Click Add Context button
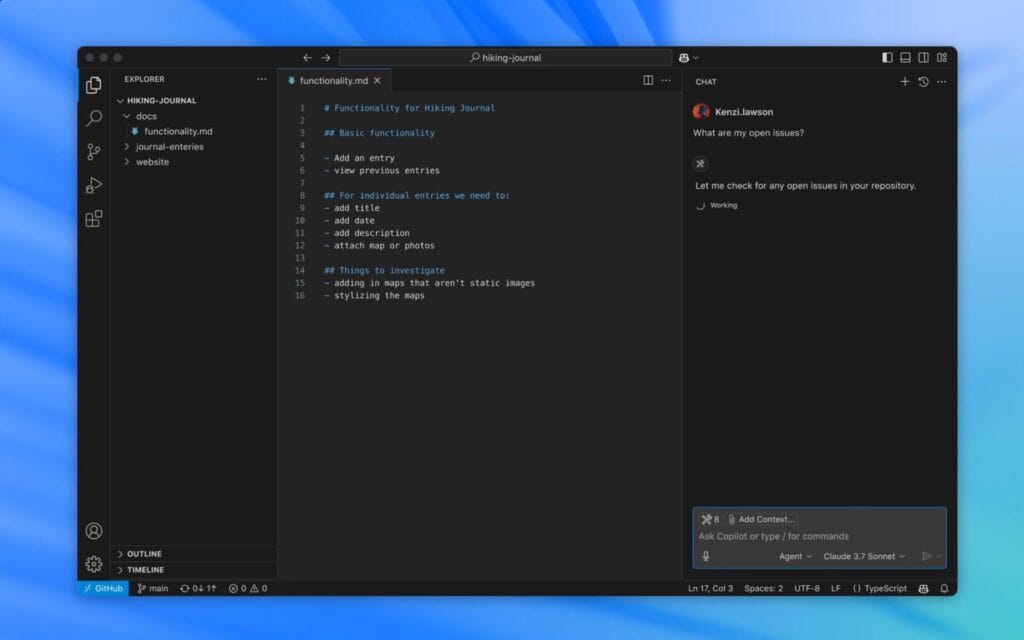 coord(761,519)
